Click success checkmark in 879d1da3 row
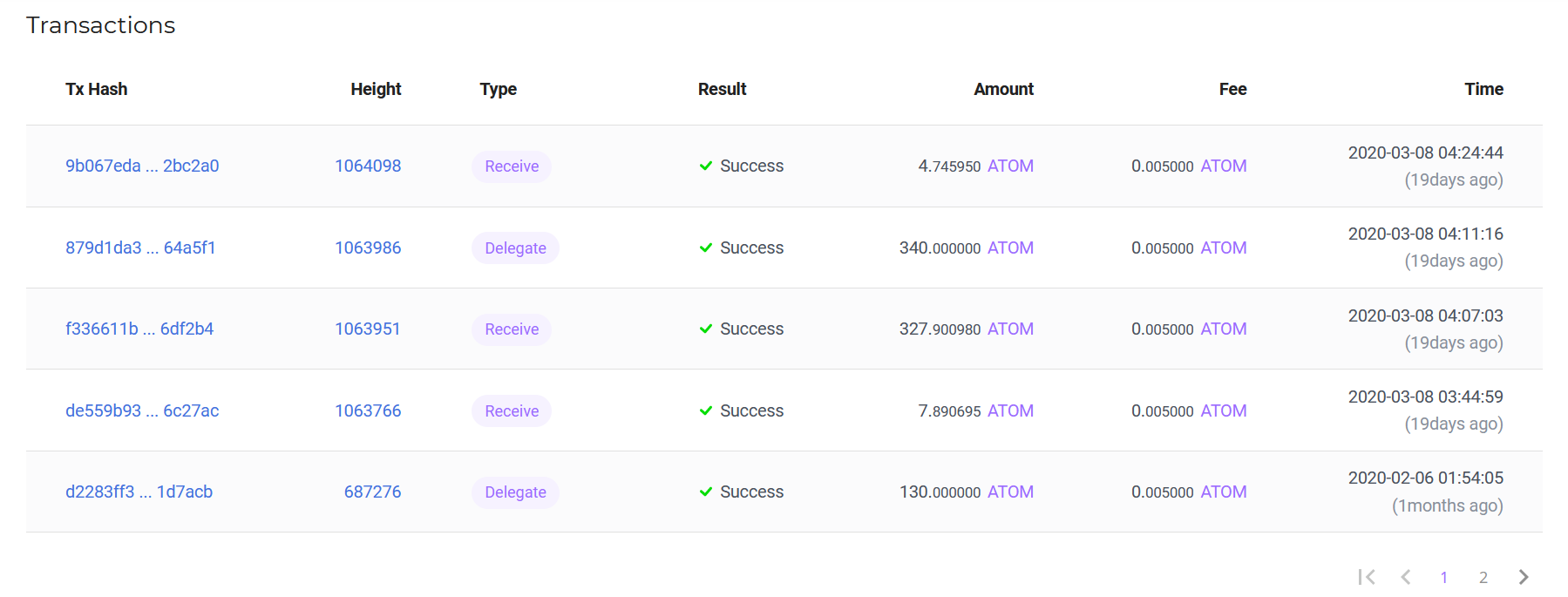The height and width of the screenshot is (597, 1568). click(706, 248)
